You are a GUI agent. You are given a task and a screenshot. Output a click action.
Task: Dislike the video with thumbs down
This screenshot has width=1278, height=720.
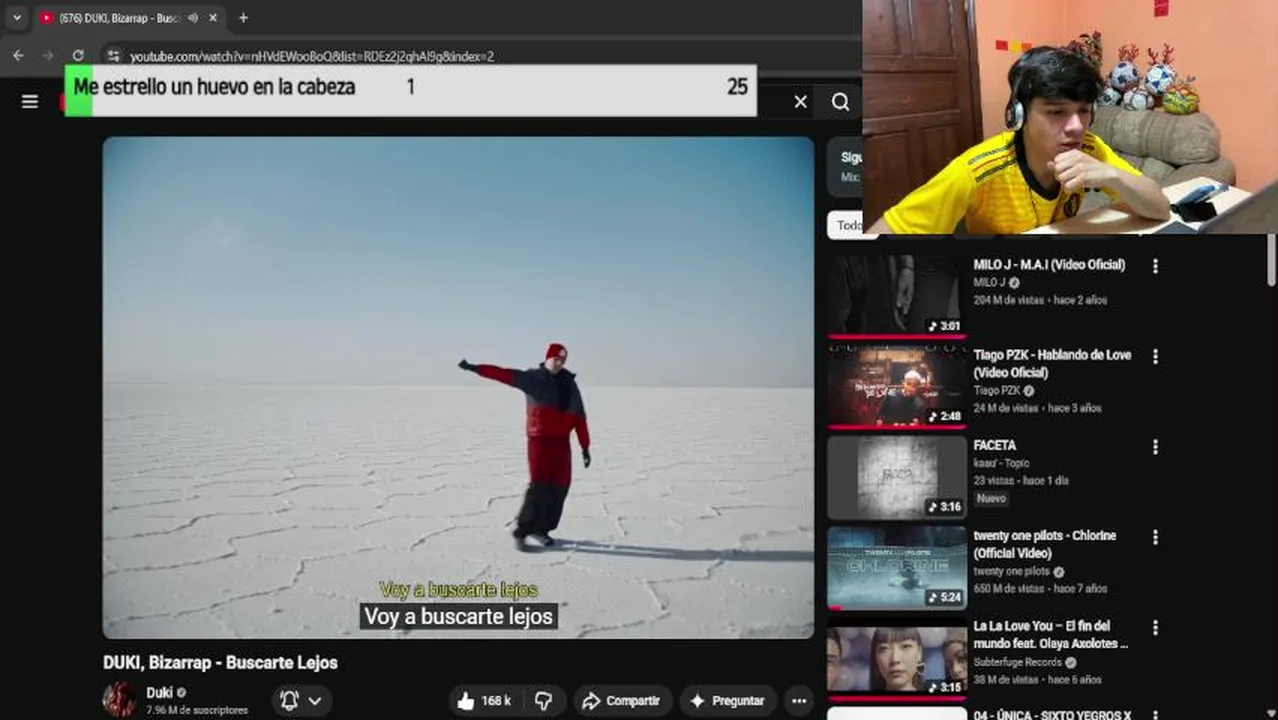543,701
